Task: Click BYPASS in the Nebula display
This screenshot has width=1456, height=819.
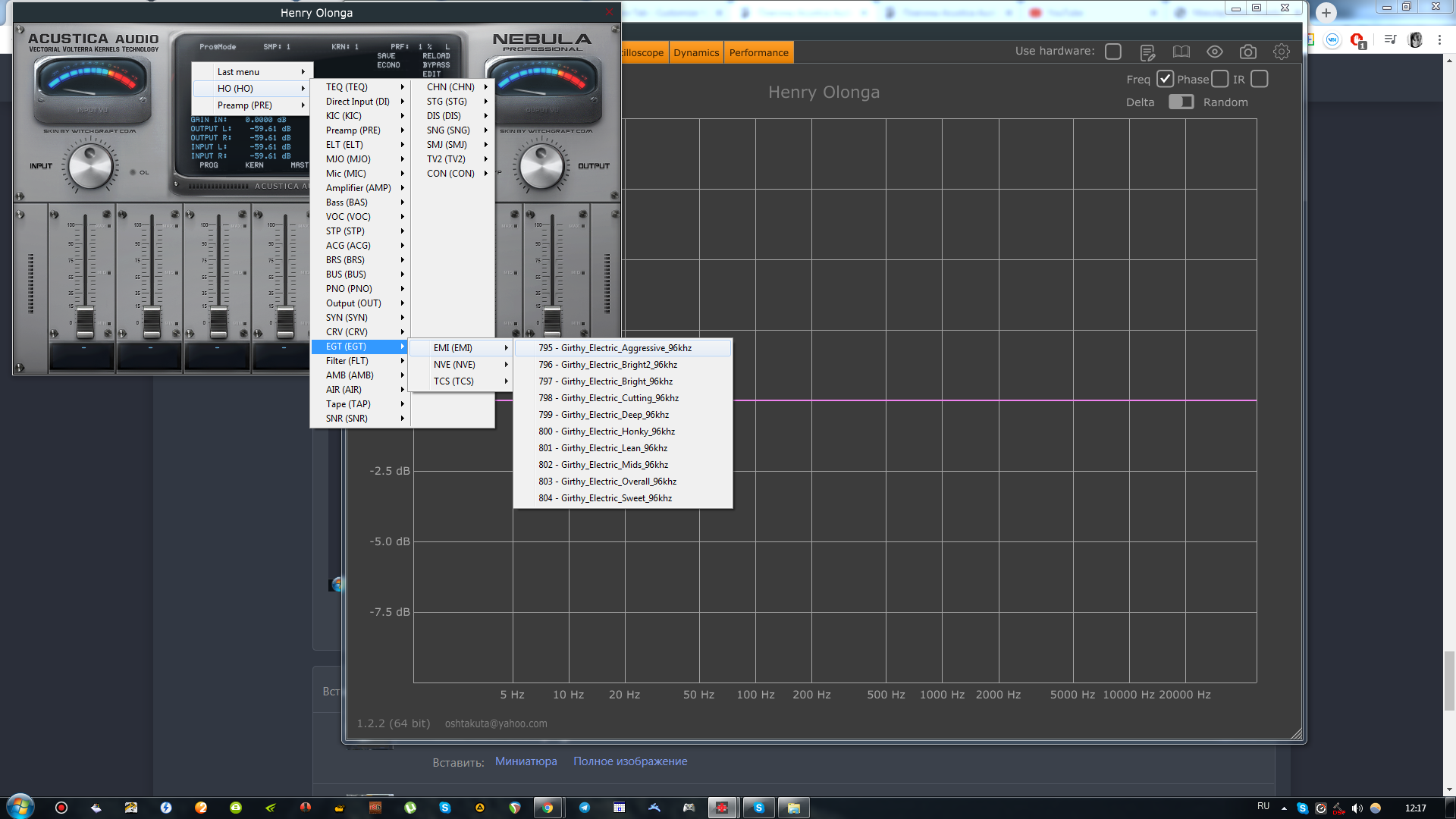Action: [x=436, y=65]
